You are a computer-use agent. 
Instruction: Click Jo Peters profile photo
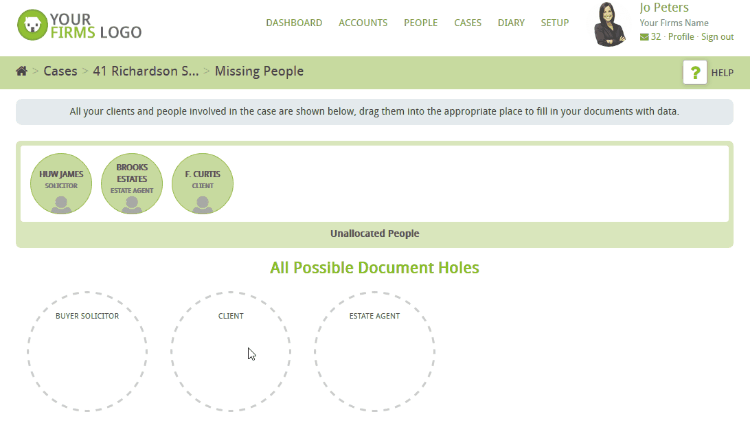click(x=609, y=24)
